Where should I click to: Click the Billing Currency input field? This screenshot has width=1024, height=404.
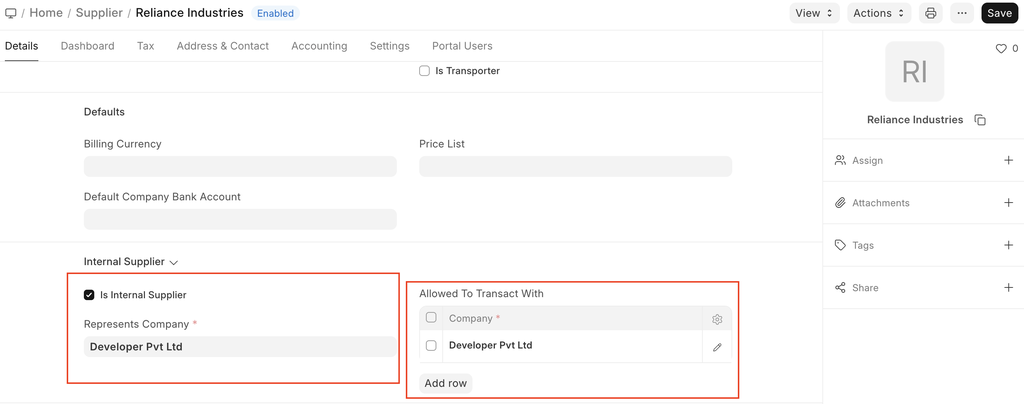coord(240,167)
